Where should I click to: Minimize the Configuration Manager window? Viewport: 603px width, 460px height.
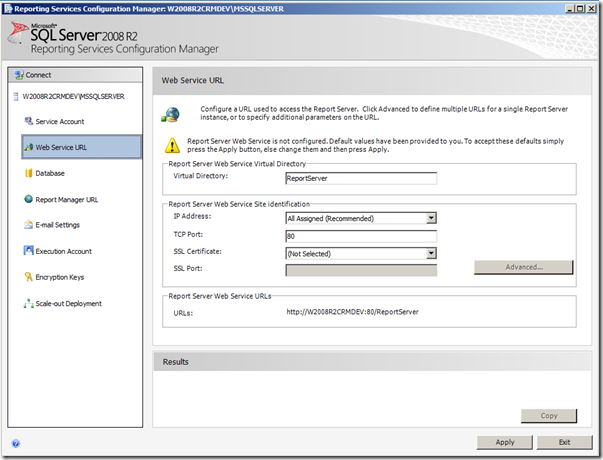point(570,8)
